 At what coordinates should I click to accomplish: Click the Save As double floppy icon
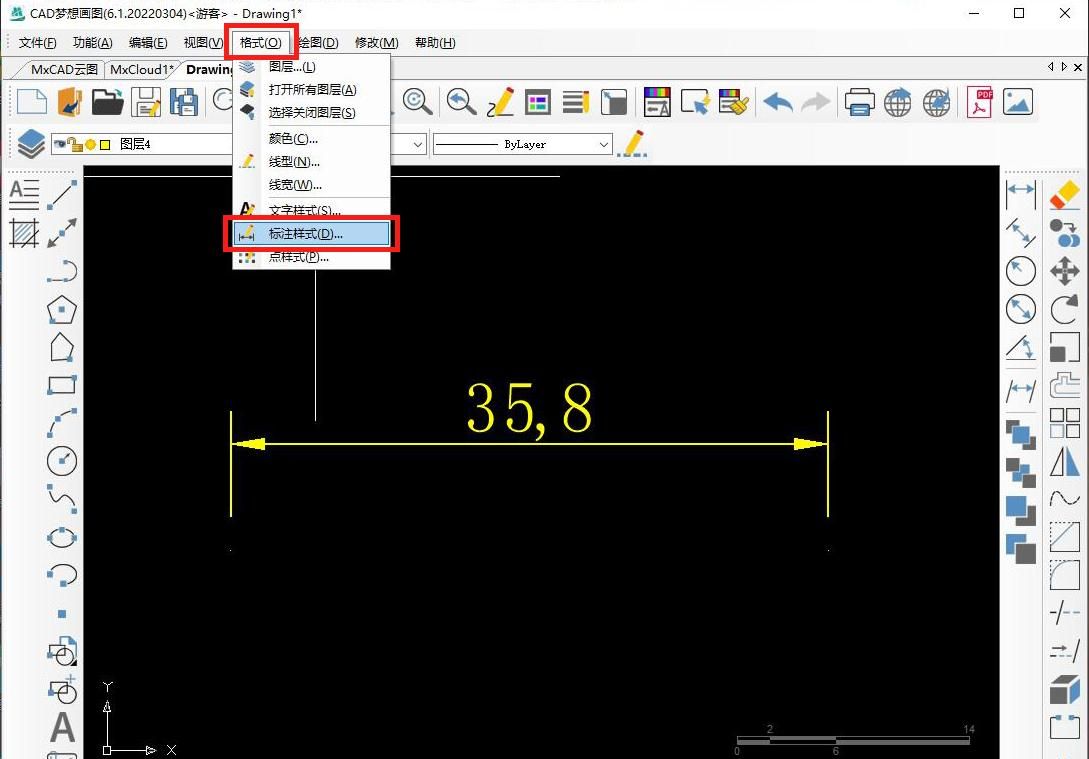pyautogui.click(x=184, y=102)
